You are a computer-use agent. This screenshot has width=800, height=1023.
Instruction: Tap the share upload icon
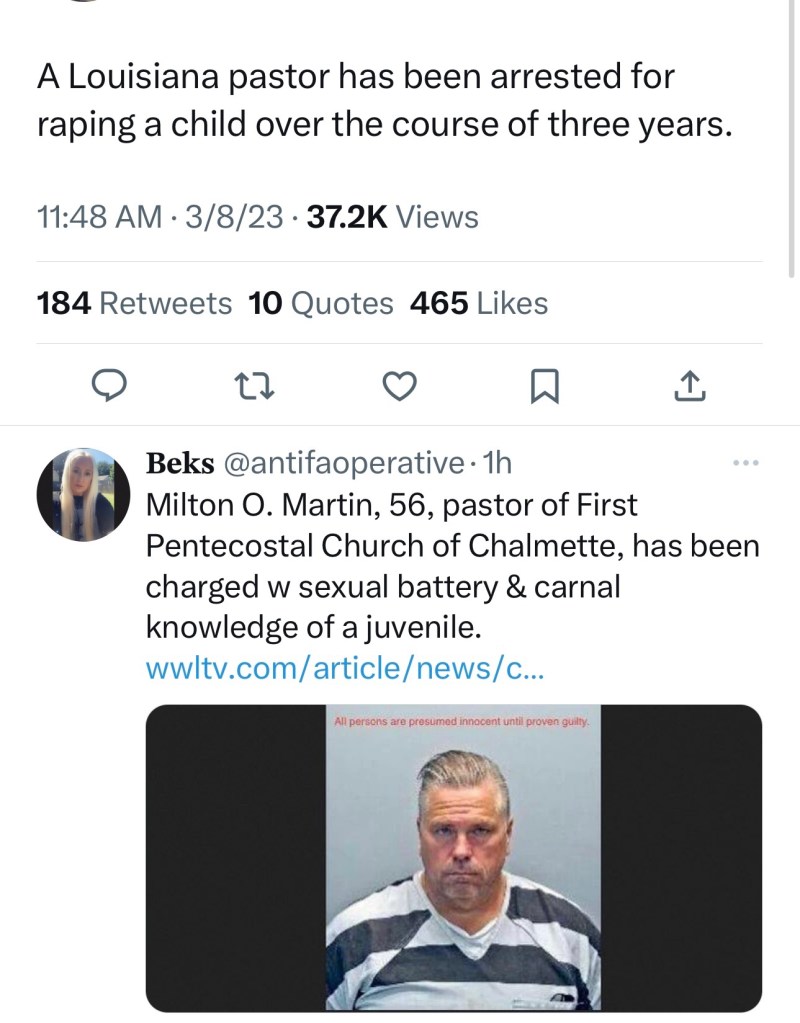pyautogui.click(x=692, y=385)
